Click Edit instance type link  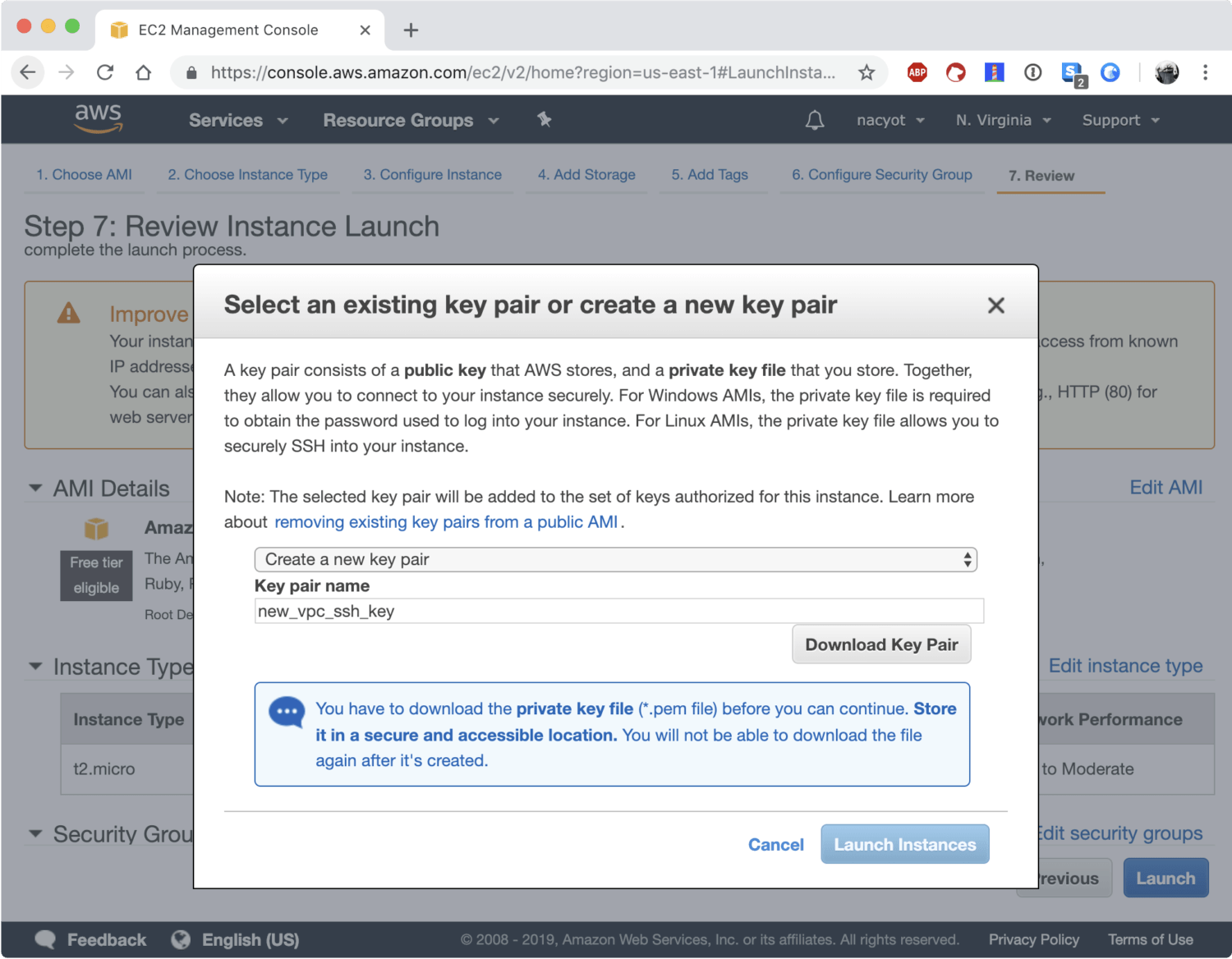(x=1125, y=666)
